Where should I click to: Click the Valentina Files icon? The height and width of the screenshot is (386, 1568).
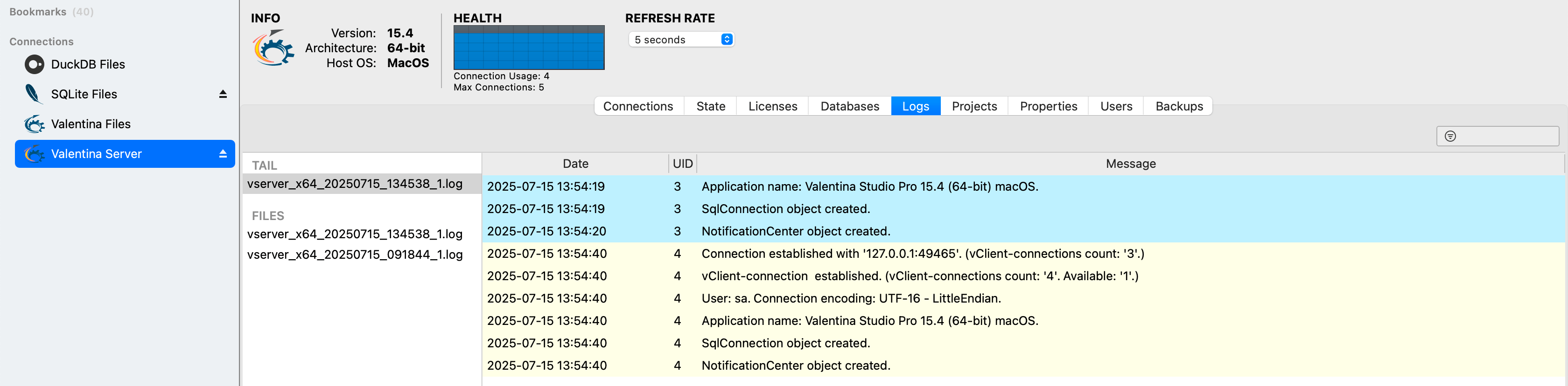tap(34, 124)
